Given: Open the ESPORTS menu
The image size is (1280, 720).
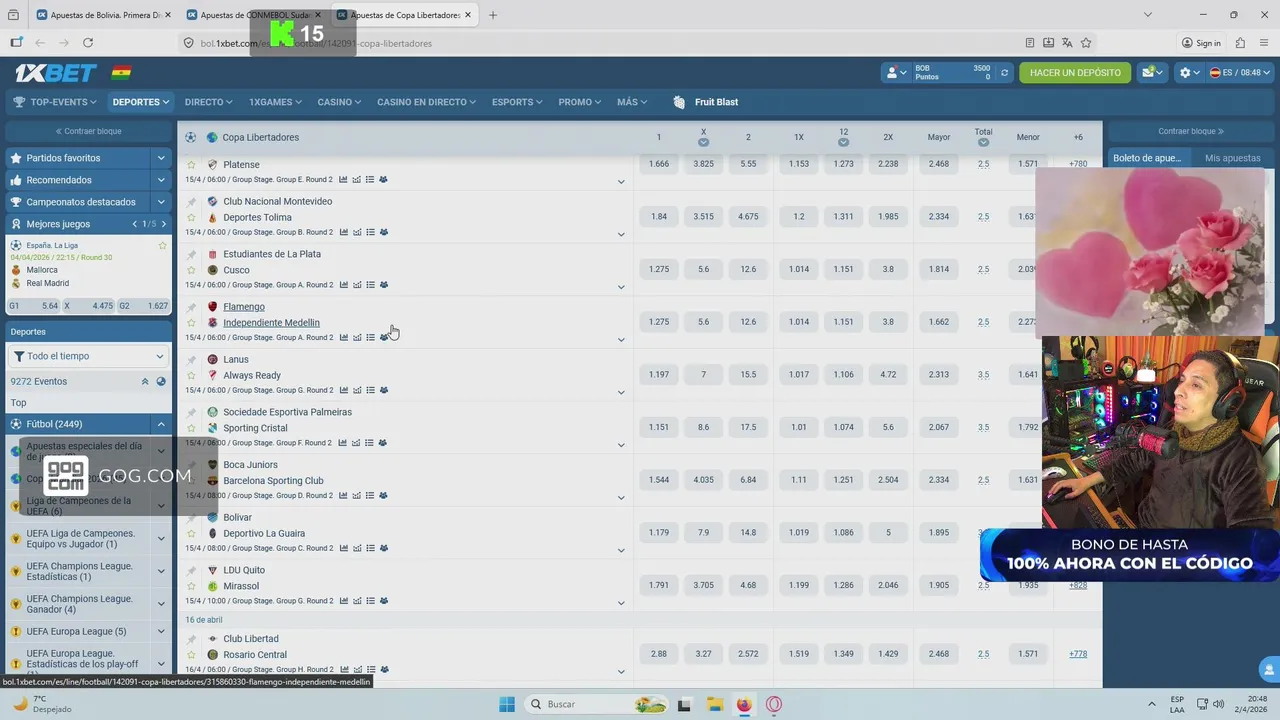Looking at the screenshot, I should tap(518, 102).
